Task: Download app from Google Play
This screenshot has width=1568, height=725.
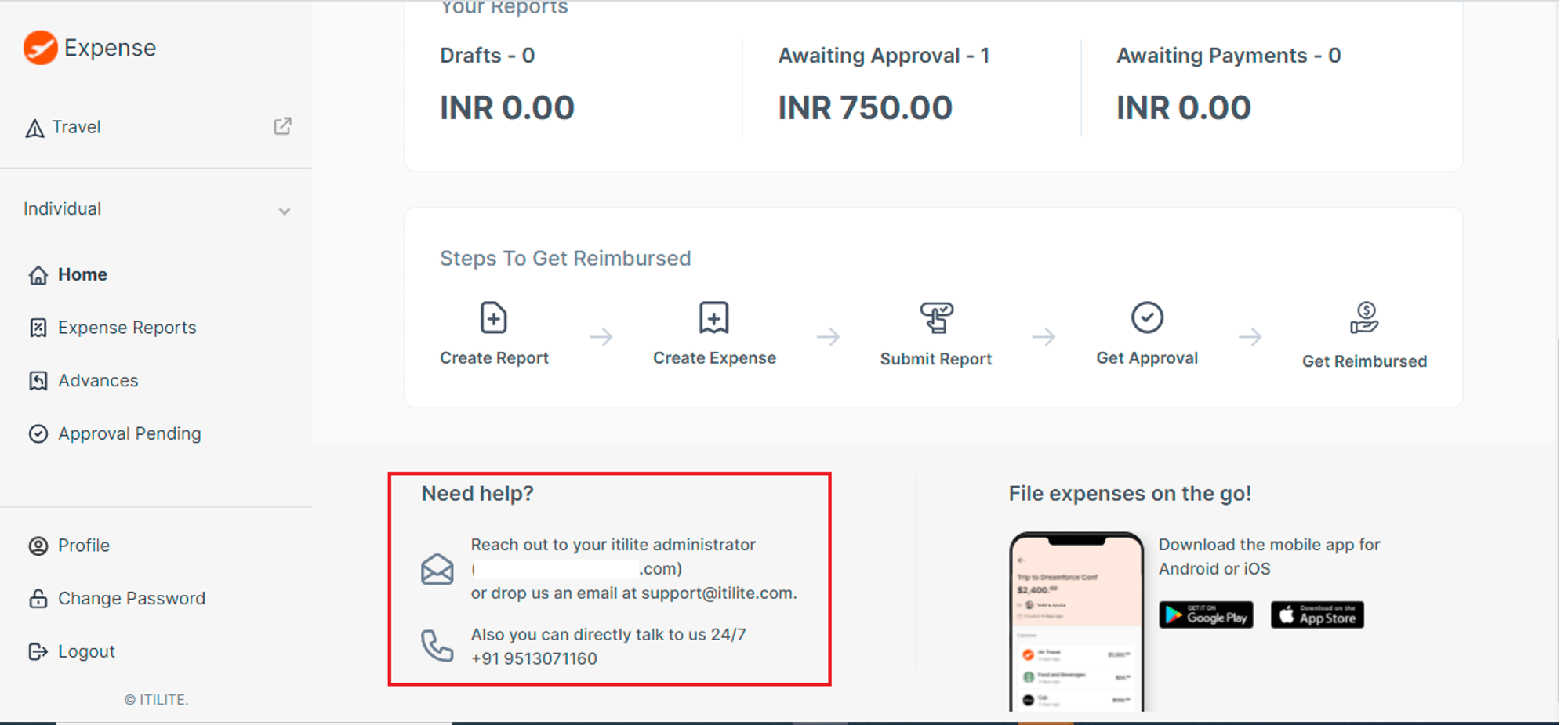Action: coord(1206,615)
